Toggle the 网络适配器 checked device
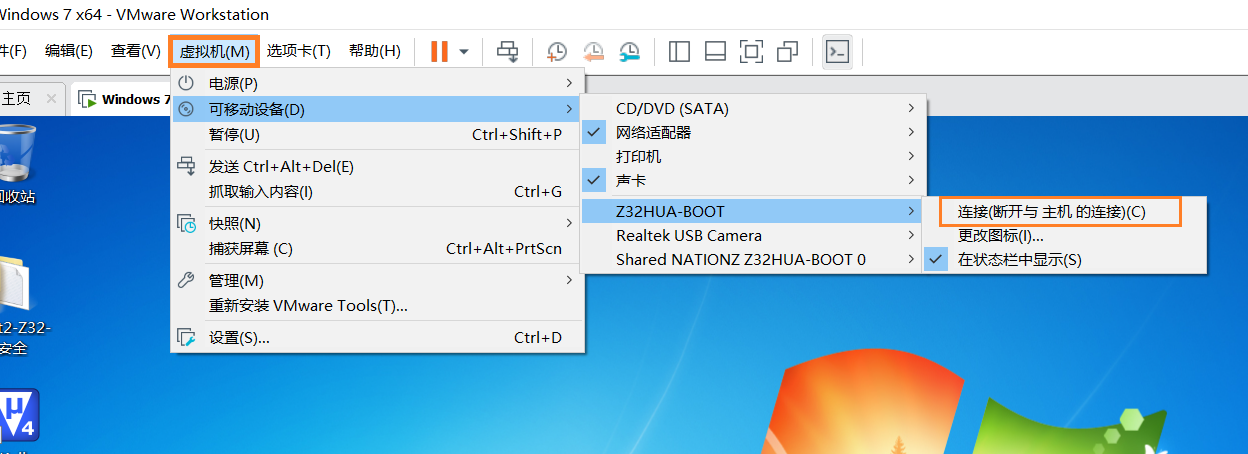Image resolution: width=1248 pixels, height=454 pixels. (754, 132)
